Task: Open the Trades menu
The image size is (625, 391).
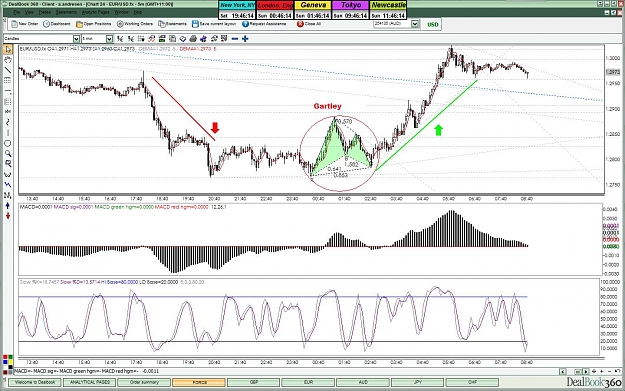Action: pyautogui.click(x=44, y=13)
